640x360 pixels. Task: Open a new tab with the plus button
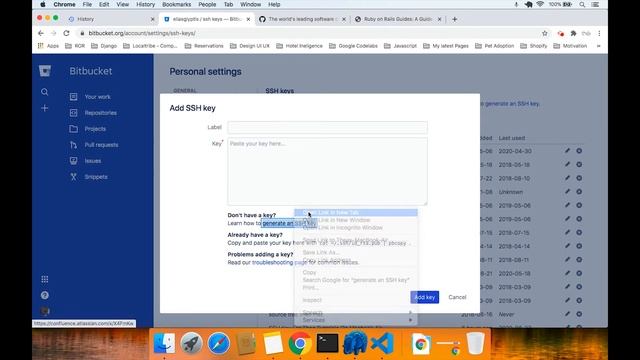pos(454,19)
